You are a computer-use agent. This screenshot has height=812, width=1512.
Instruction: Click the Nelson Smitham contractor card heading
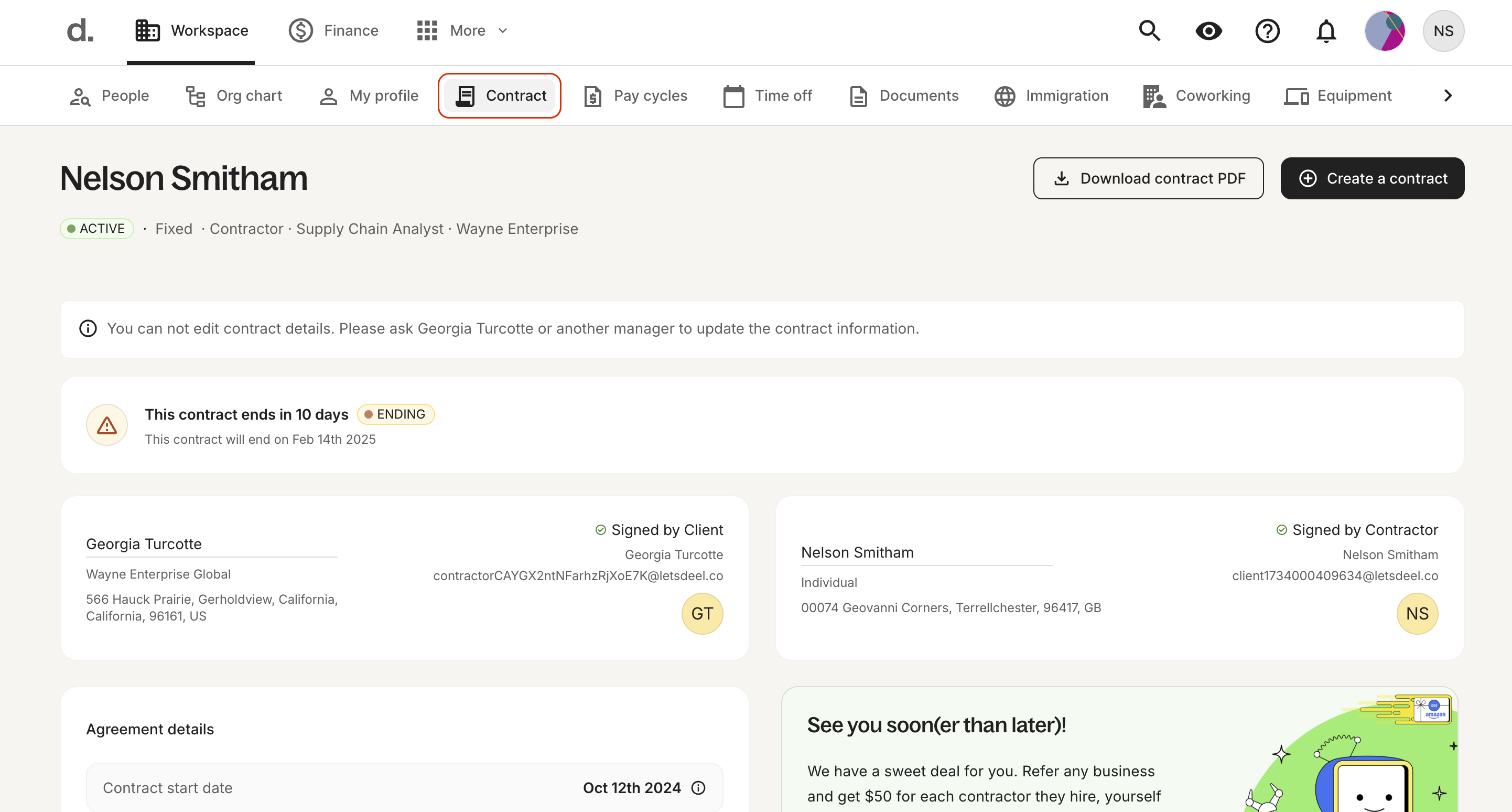[857, 553]
